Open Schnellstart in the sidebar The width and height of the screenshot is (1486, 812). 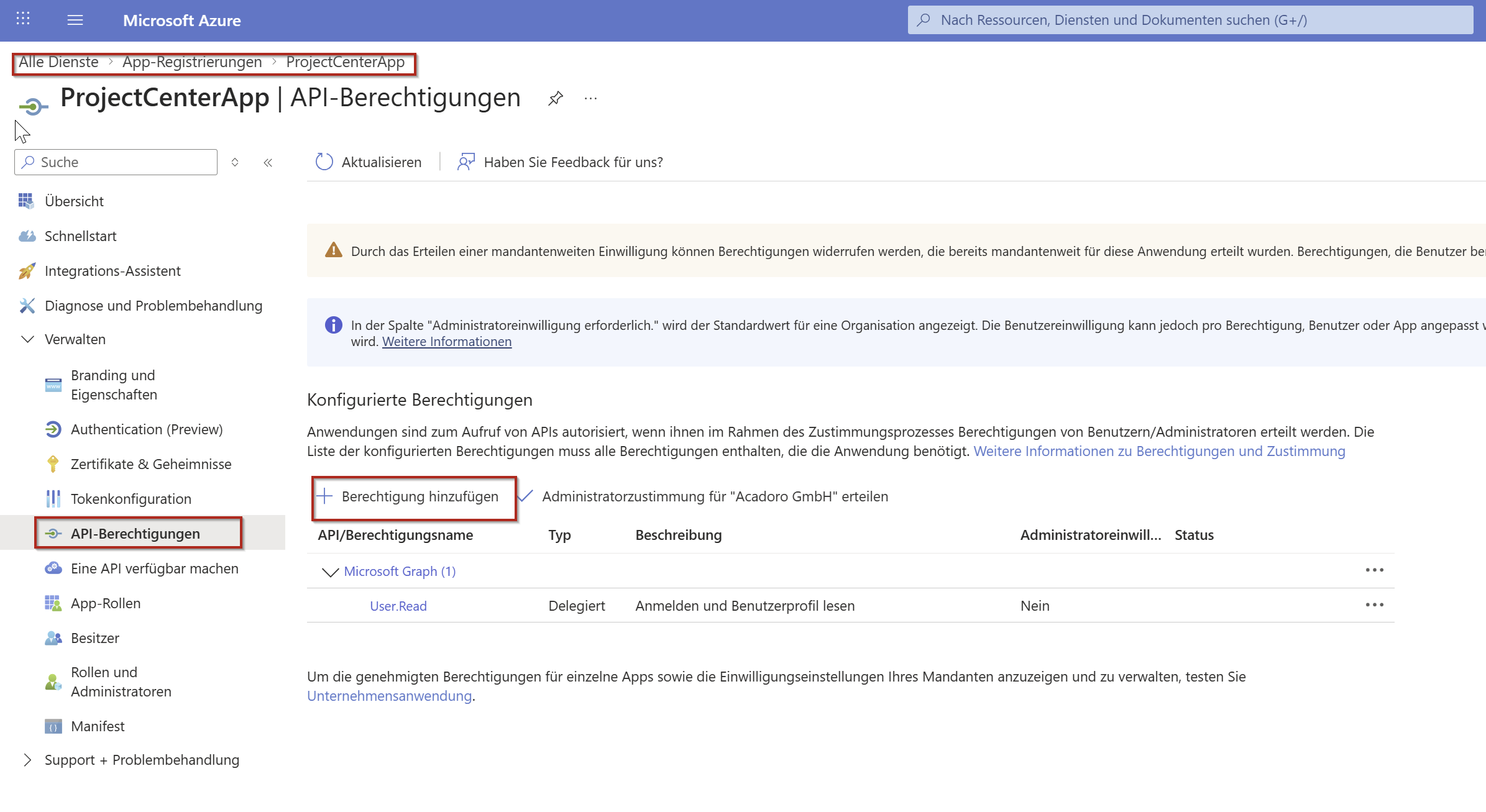[x=81, y=236]
